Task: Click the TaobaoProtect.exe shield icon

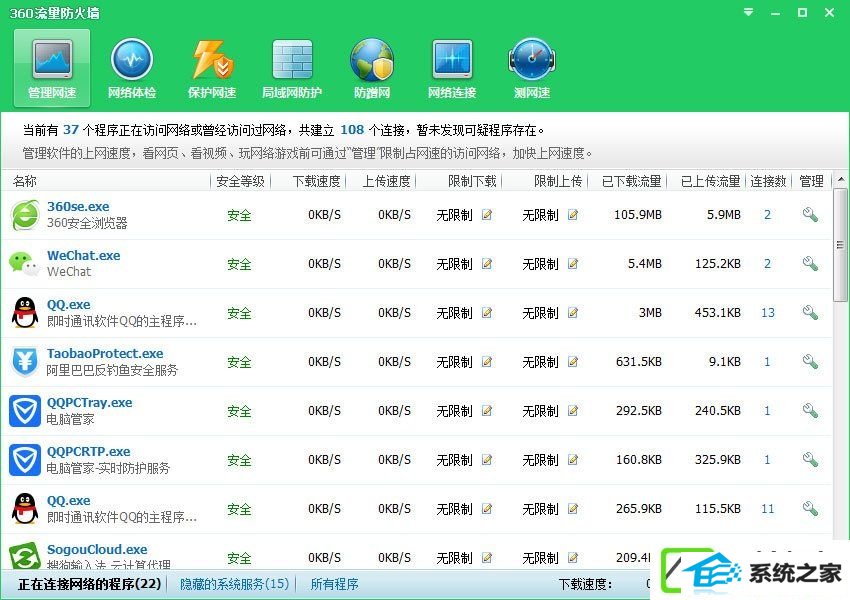Action: coord(25,362)
